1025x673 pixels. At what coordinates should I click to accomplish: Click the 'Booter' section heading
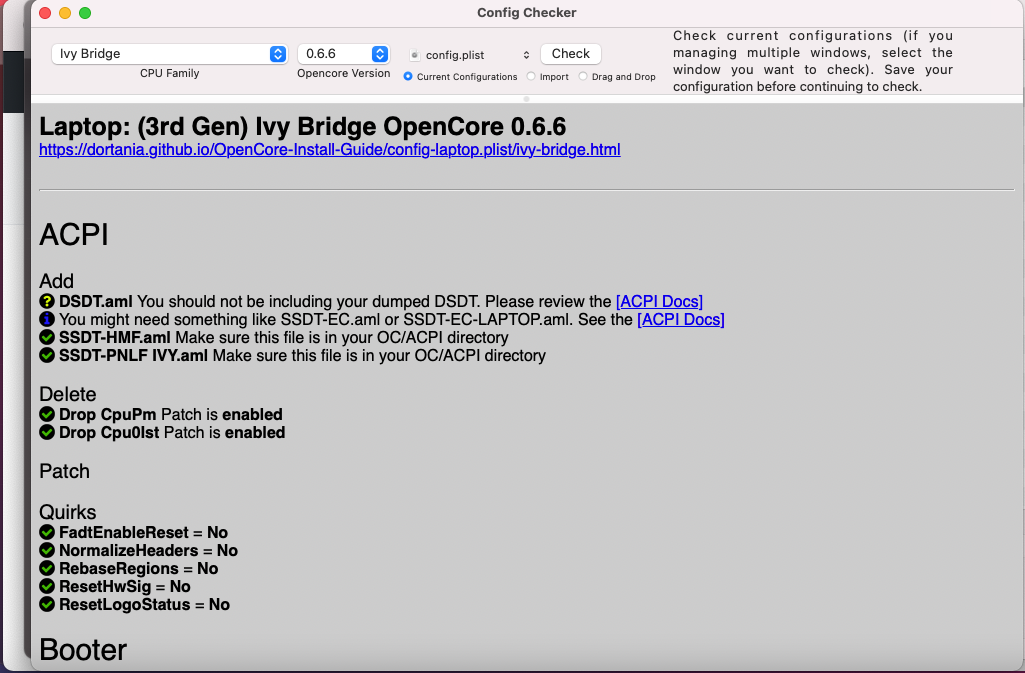coord(83,650)
